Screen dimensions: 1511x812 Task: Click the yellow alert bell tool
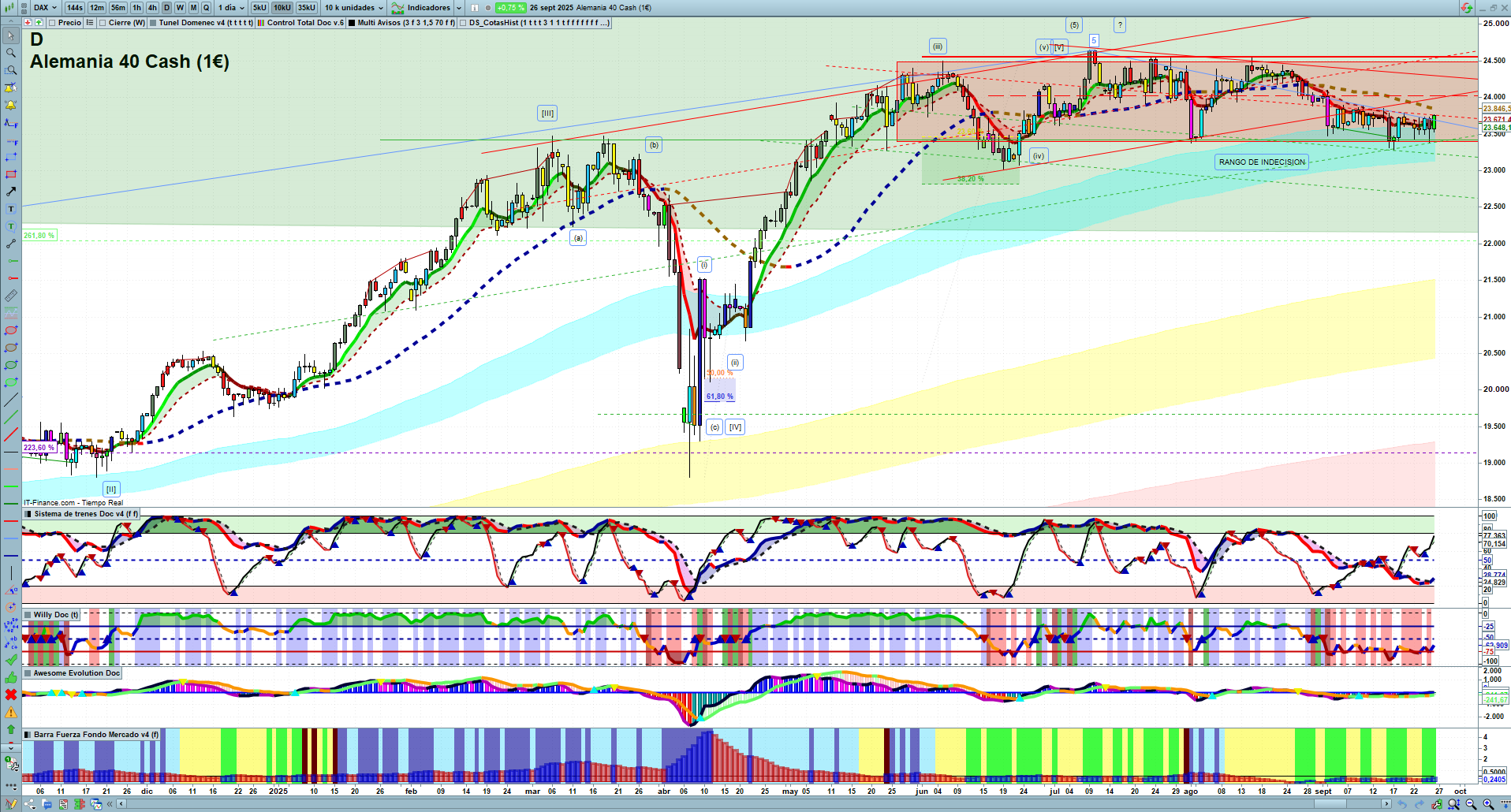point(11,105)
